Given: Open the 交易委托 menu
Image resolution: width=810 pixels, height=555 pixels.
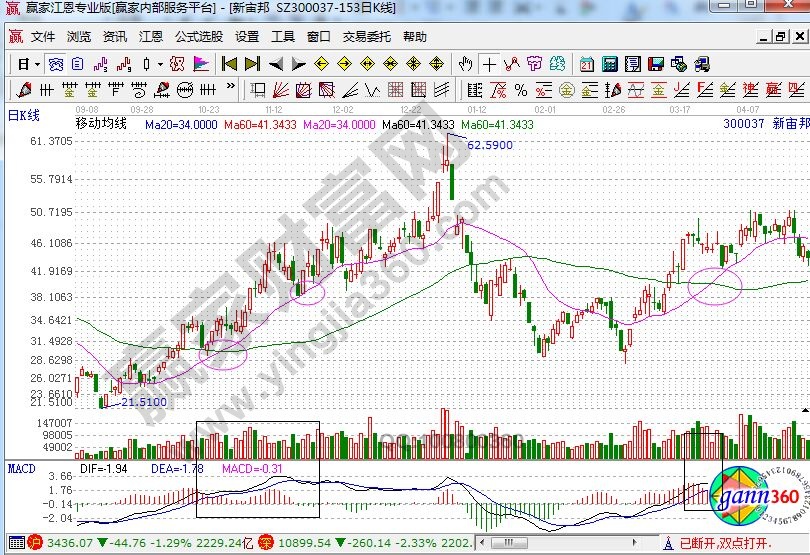Looking at the screenshot, I should 367,37.
